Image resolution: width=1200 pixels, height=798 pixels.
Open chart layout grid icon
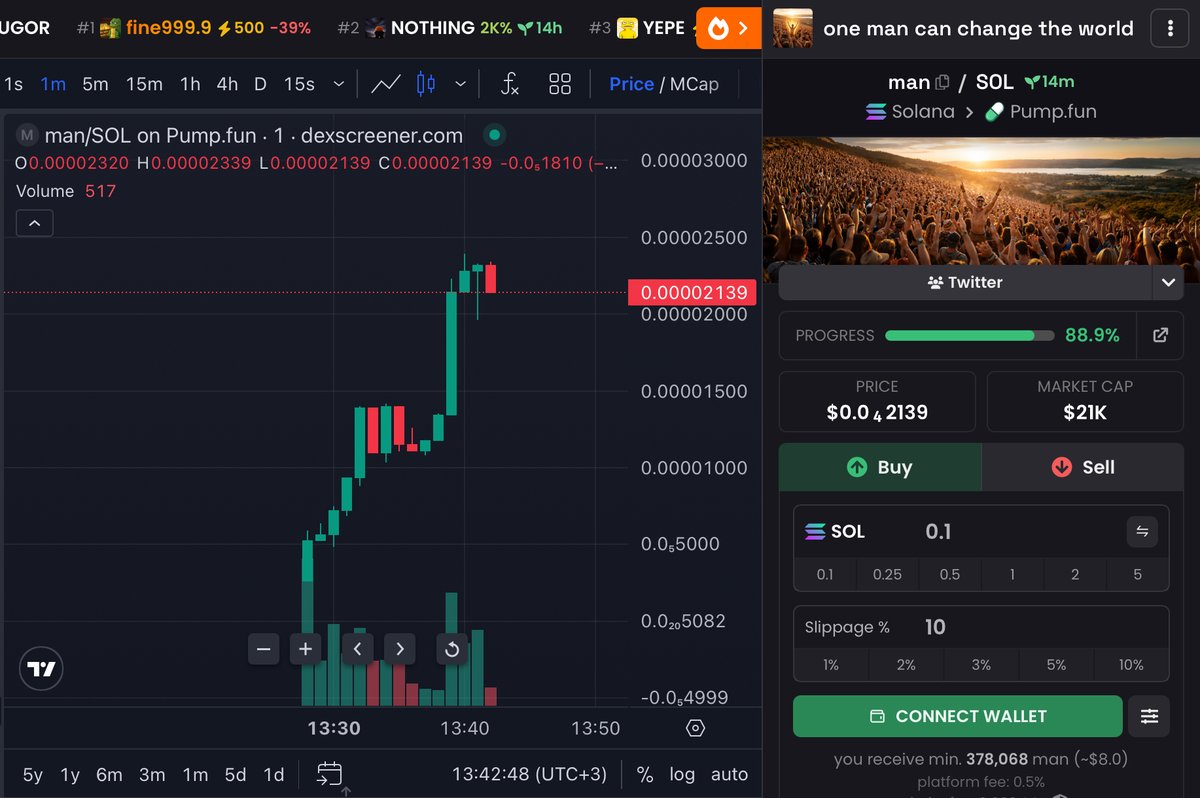tap(560, 84)
